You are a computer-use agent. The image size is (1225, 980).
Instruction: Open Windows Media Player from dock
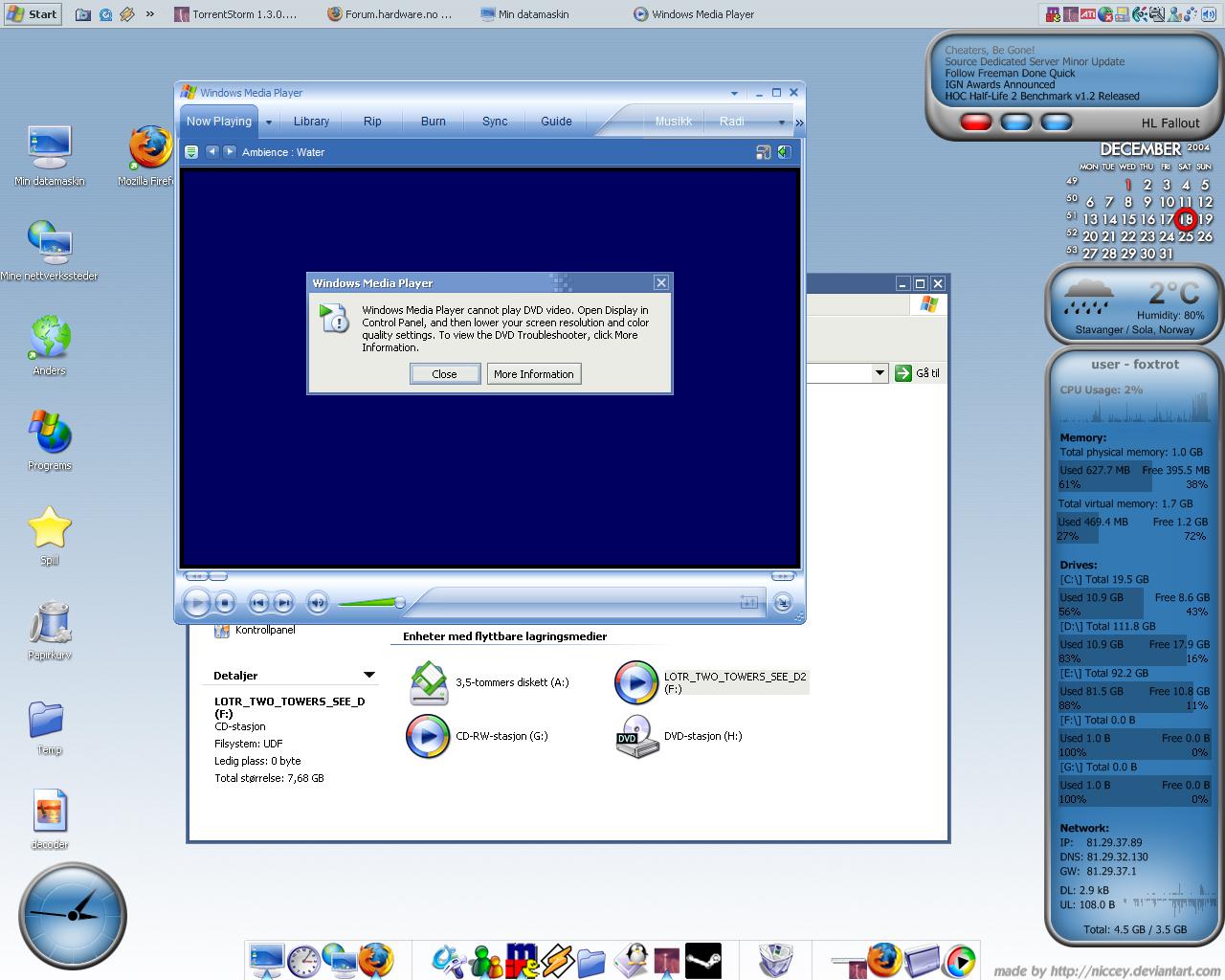(x=961, y=960)
